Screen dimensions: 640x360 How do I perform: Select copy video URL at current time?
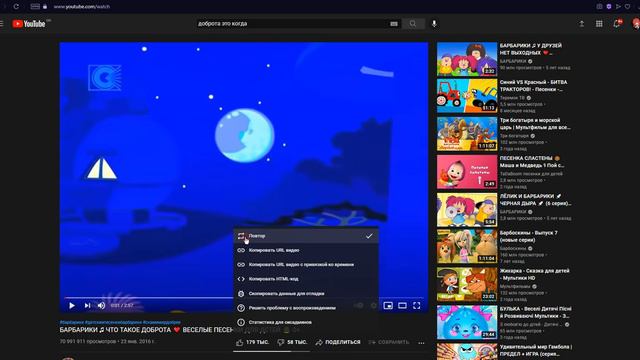pos(306,264)
